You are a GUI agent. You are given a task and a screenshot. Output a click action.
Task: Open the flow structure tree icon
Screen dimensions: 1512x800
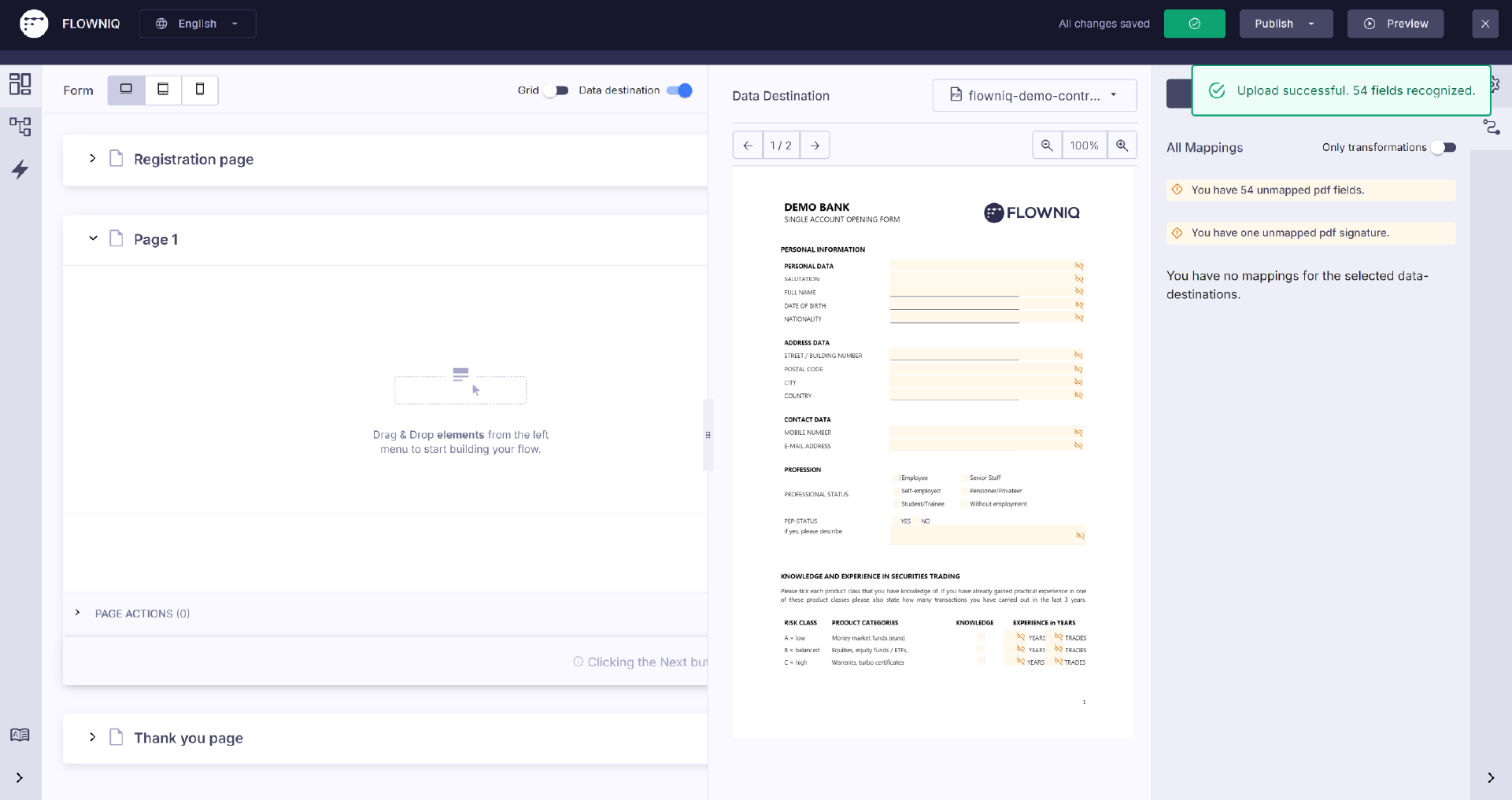pos(20,126)
